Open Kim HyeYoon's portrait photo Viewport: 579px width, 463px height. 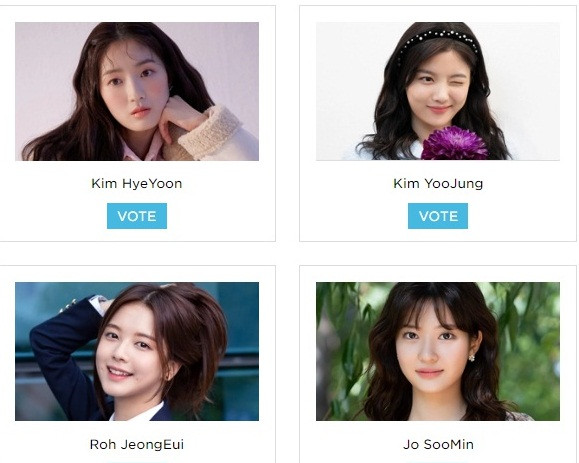point(137,91)
